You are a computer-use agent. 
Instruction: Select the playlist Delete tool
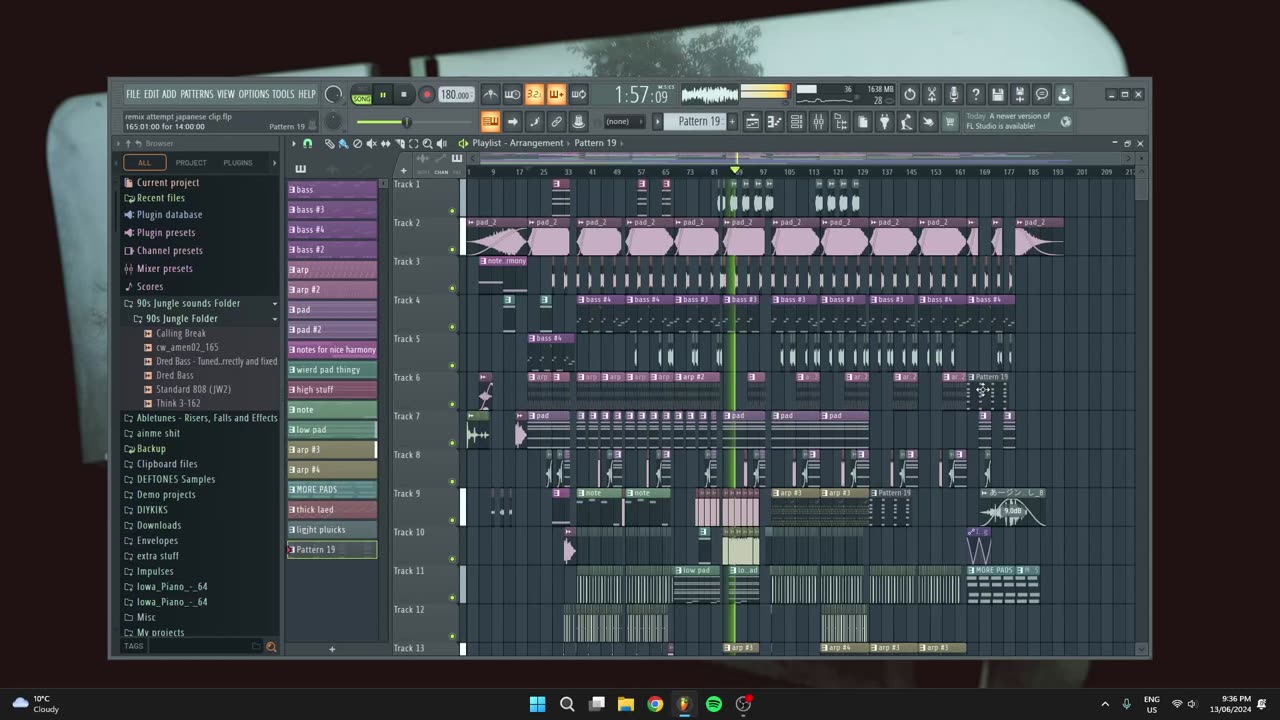click(357, 144)
